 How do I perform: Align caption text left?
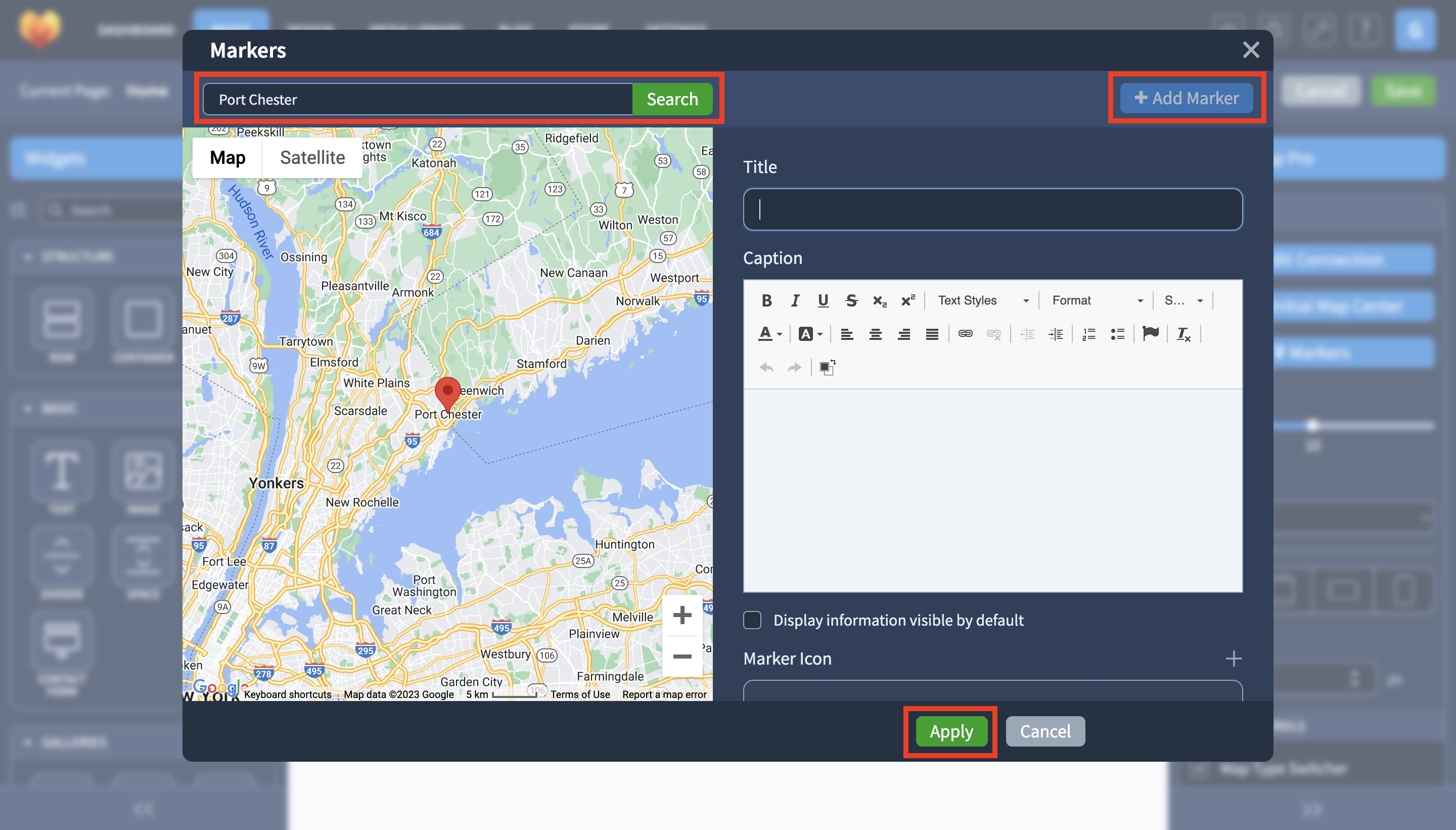tap(847, 334)
